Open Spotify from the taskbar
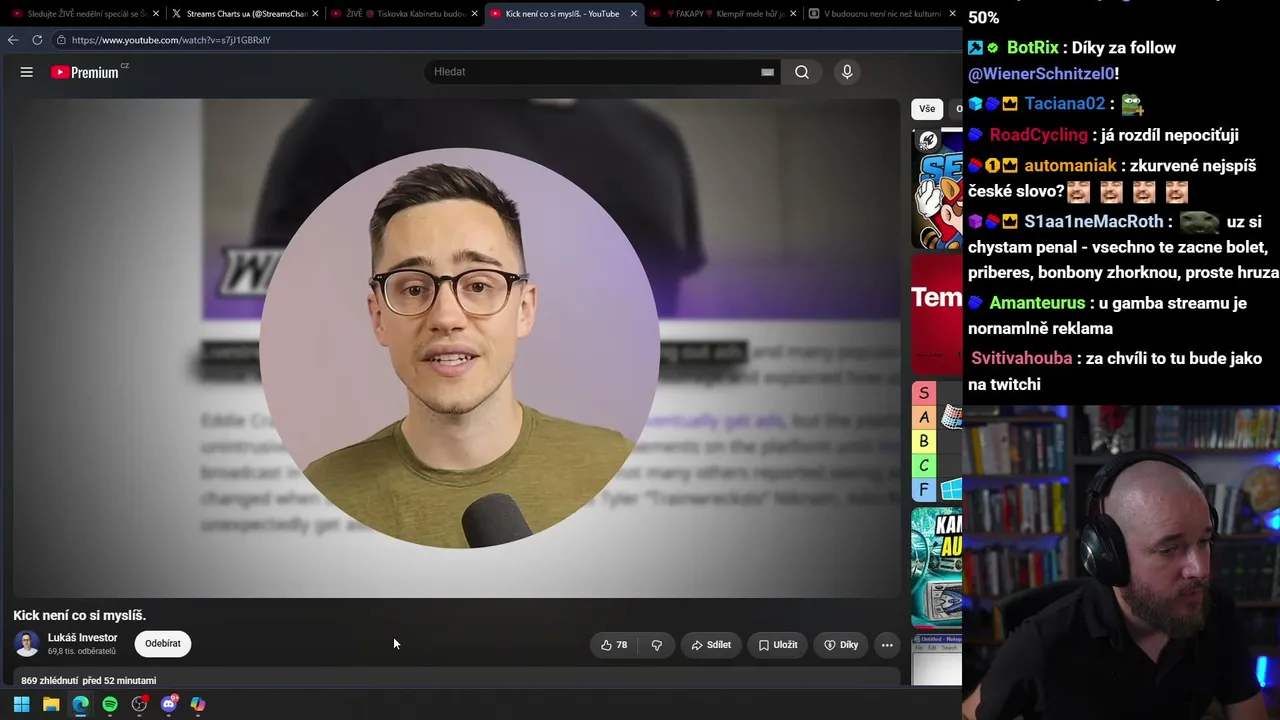The height and width of the screenshot is (720, 1280). (110, 704)
